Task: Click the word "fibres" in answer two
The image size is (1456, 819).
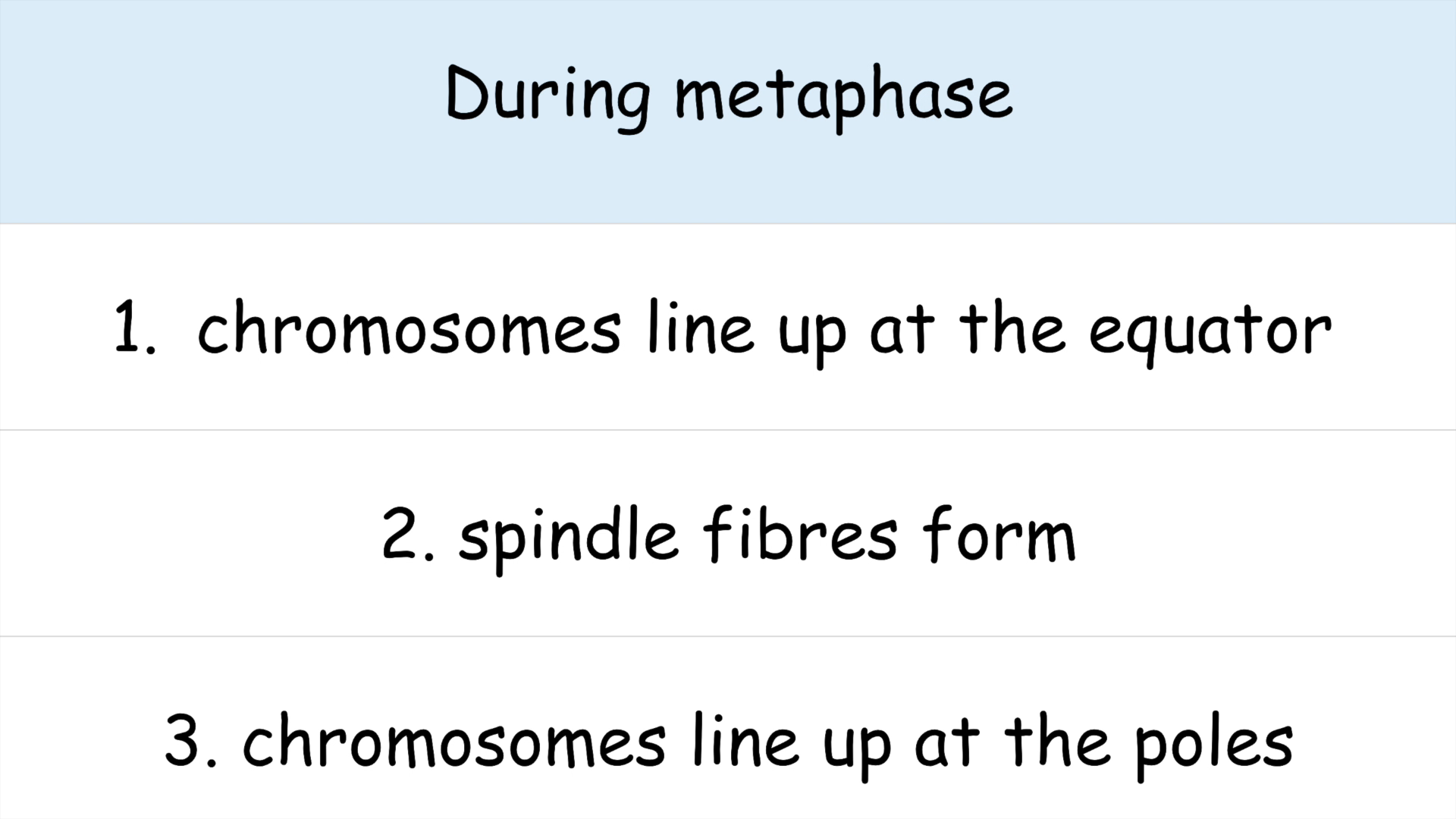Action: click(x=801, y=535)
